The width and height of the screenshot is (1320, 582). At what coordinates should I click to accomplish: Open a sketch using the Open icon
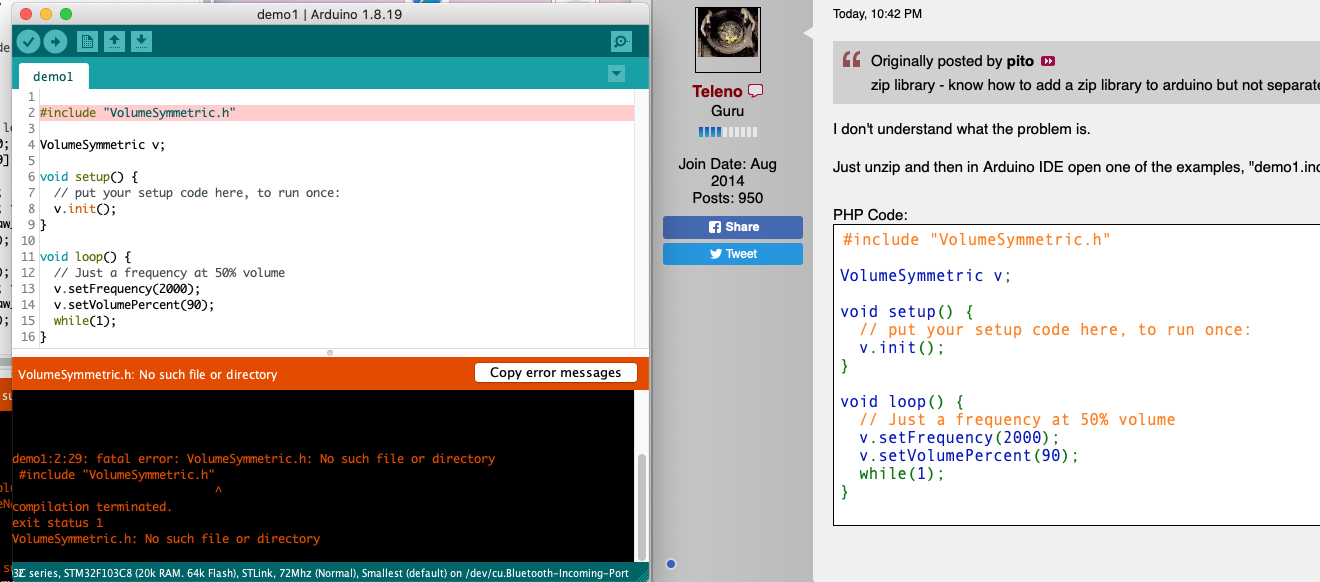[115, 41]
